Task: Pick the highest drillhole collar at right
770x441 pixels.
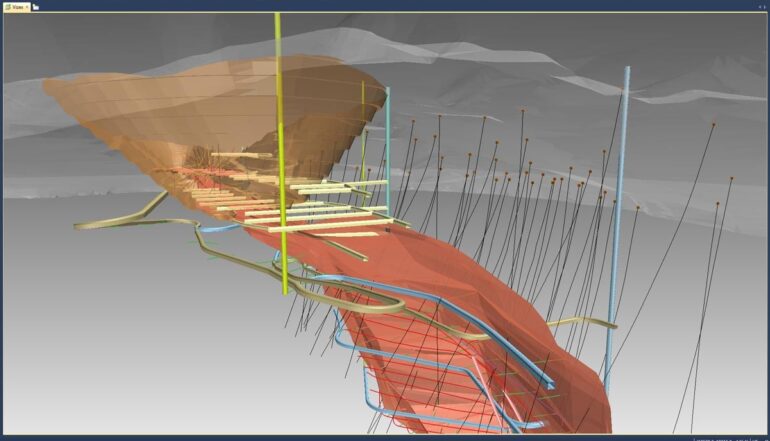Action: coord(713,125)
